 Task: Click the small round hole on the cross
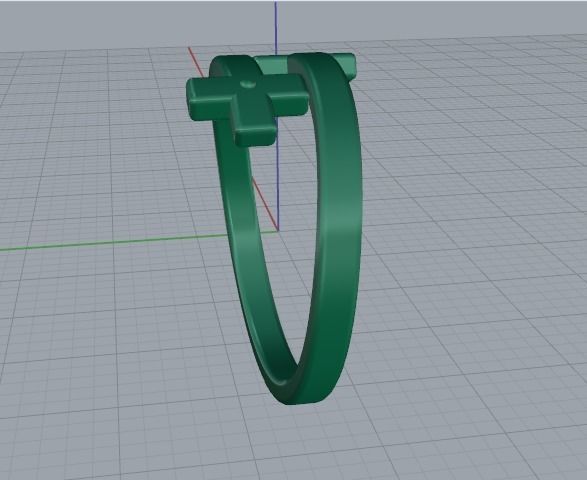point(248,84)
